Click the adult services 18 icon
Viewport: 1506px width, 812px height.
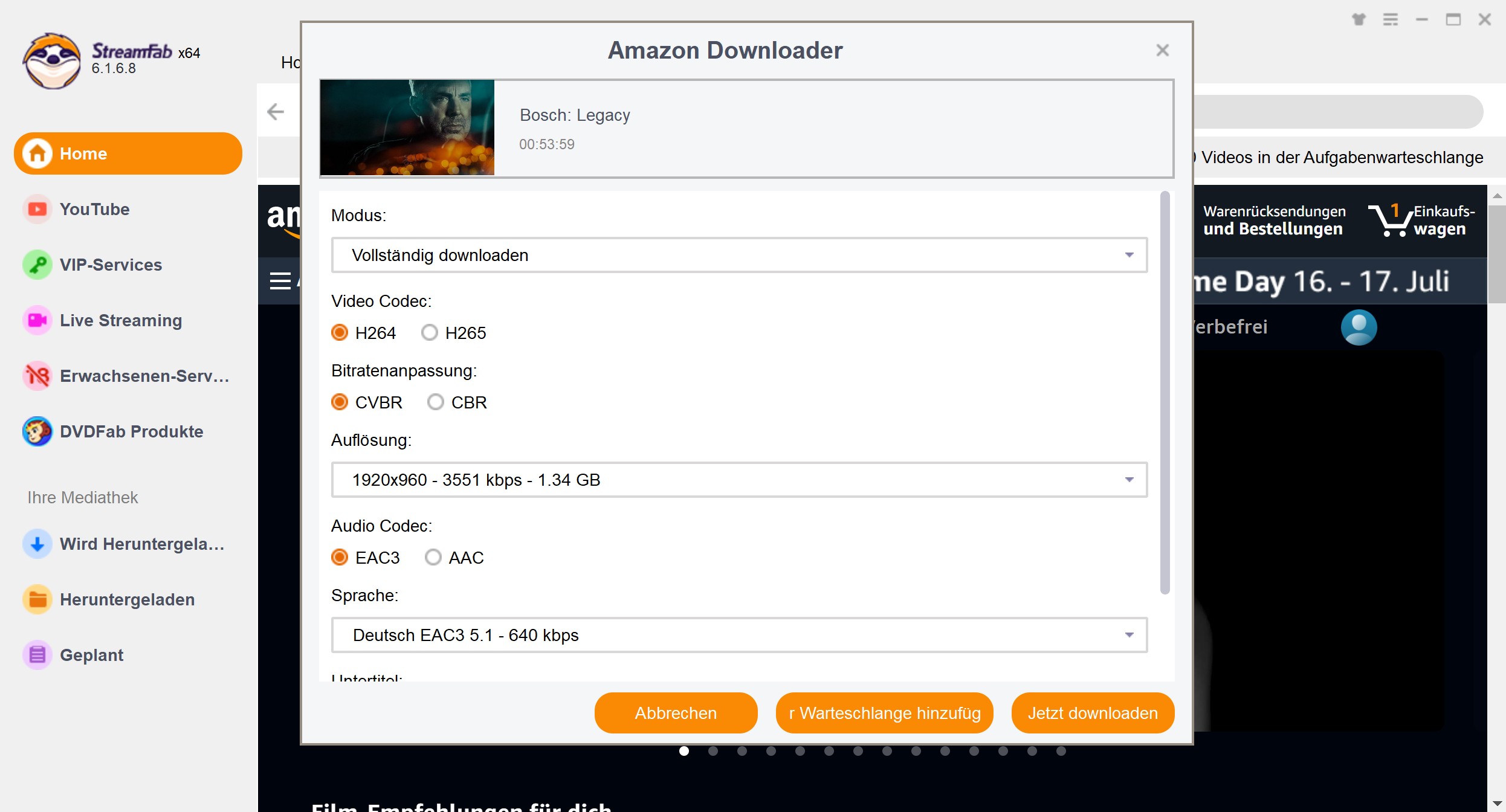(x=37, y=376)
